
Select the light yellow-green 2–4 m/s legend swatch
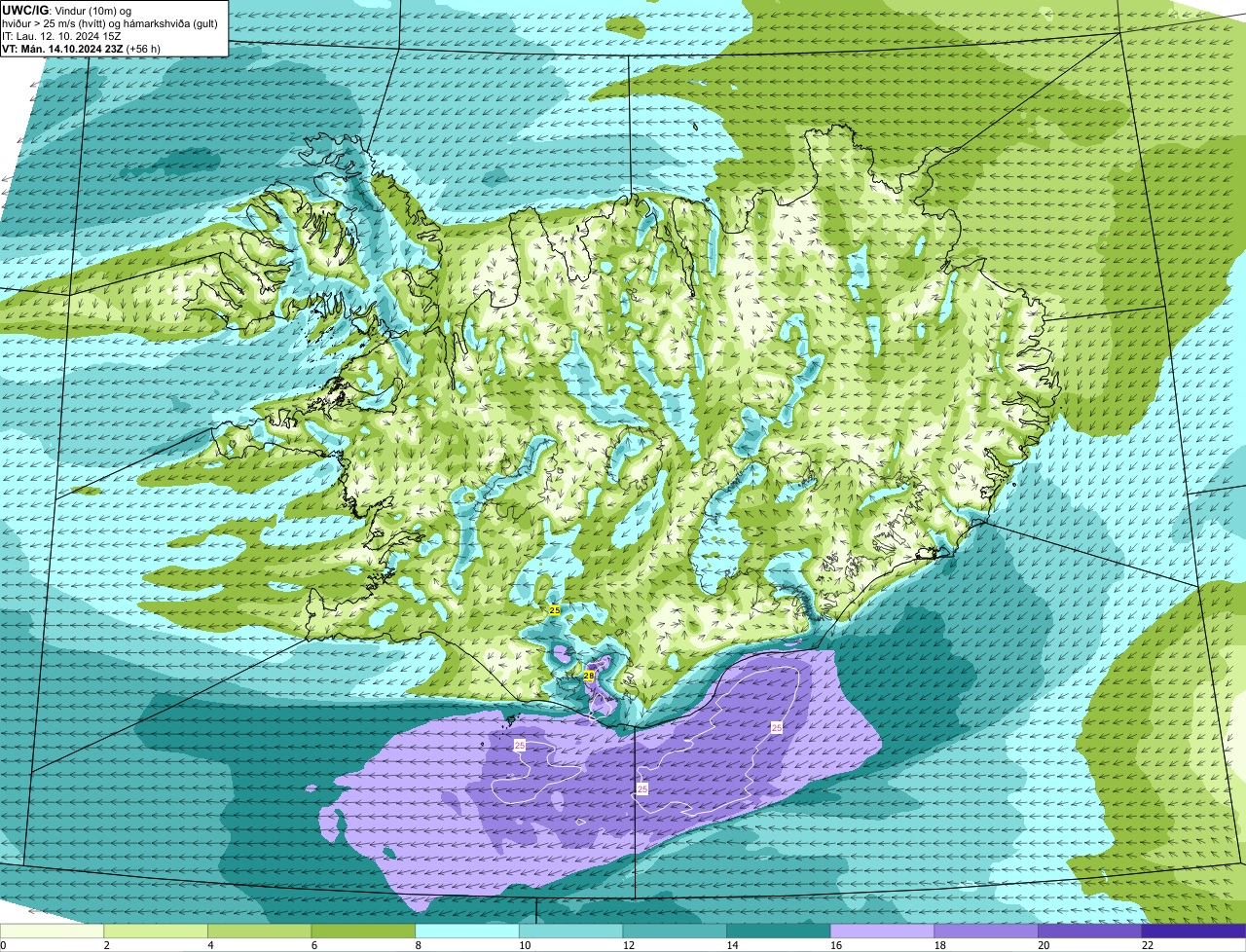click(156, 932)
